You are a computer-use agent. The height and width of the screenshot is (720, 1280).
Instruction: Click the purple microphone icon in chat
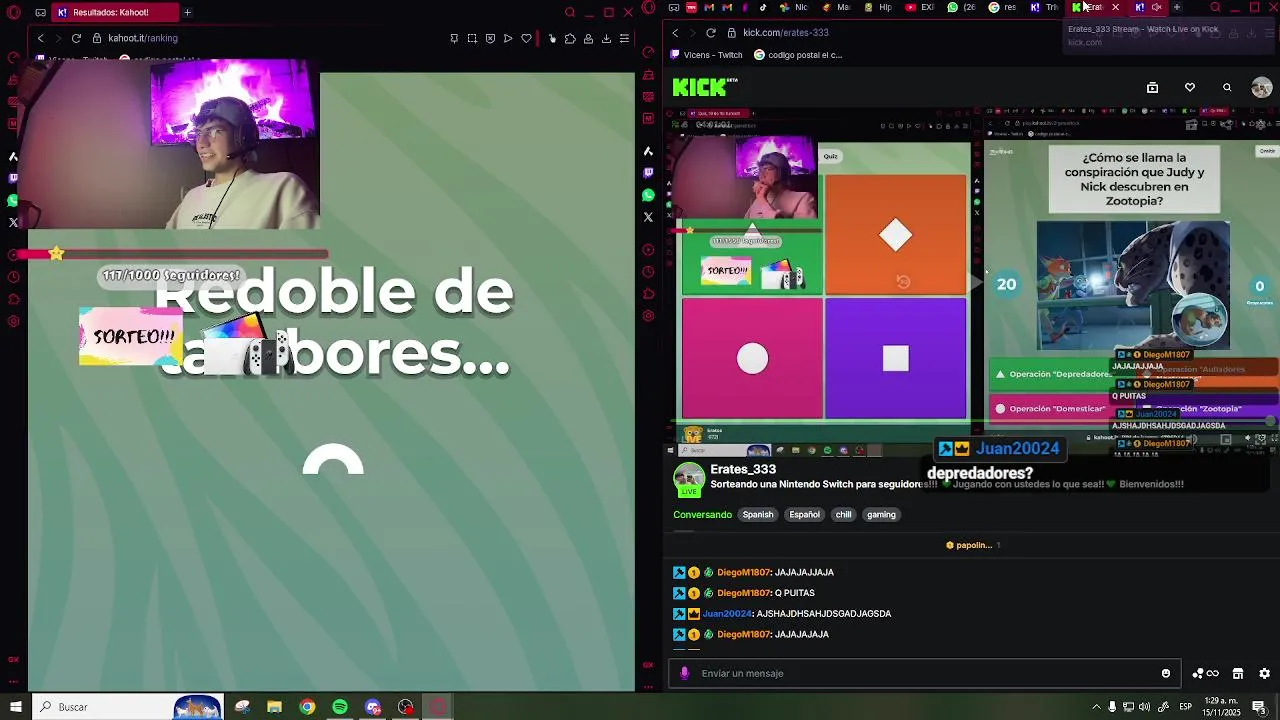[x=685, y=673]
